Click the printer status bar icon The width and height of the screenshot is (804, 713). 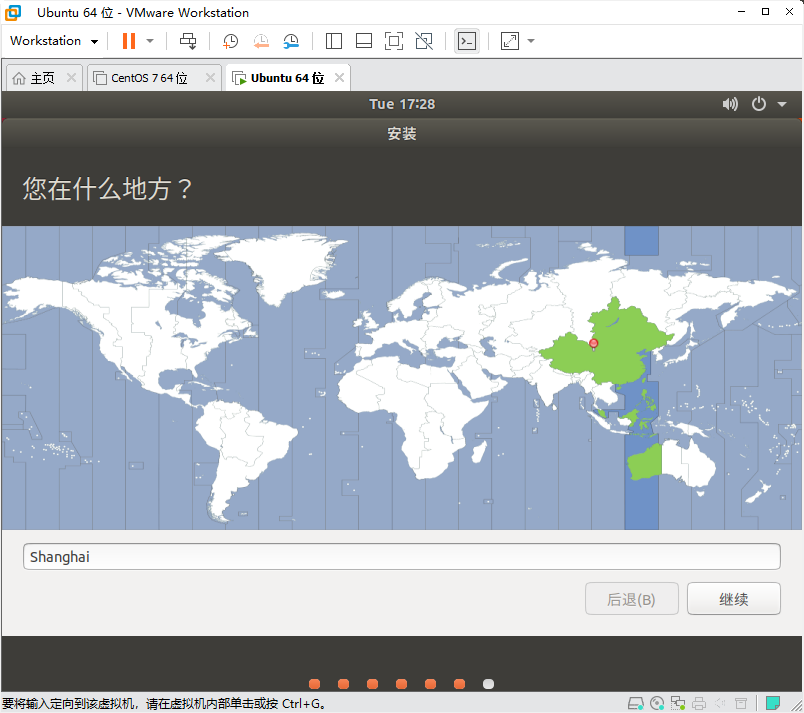[699, 703]
